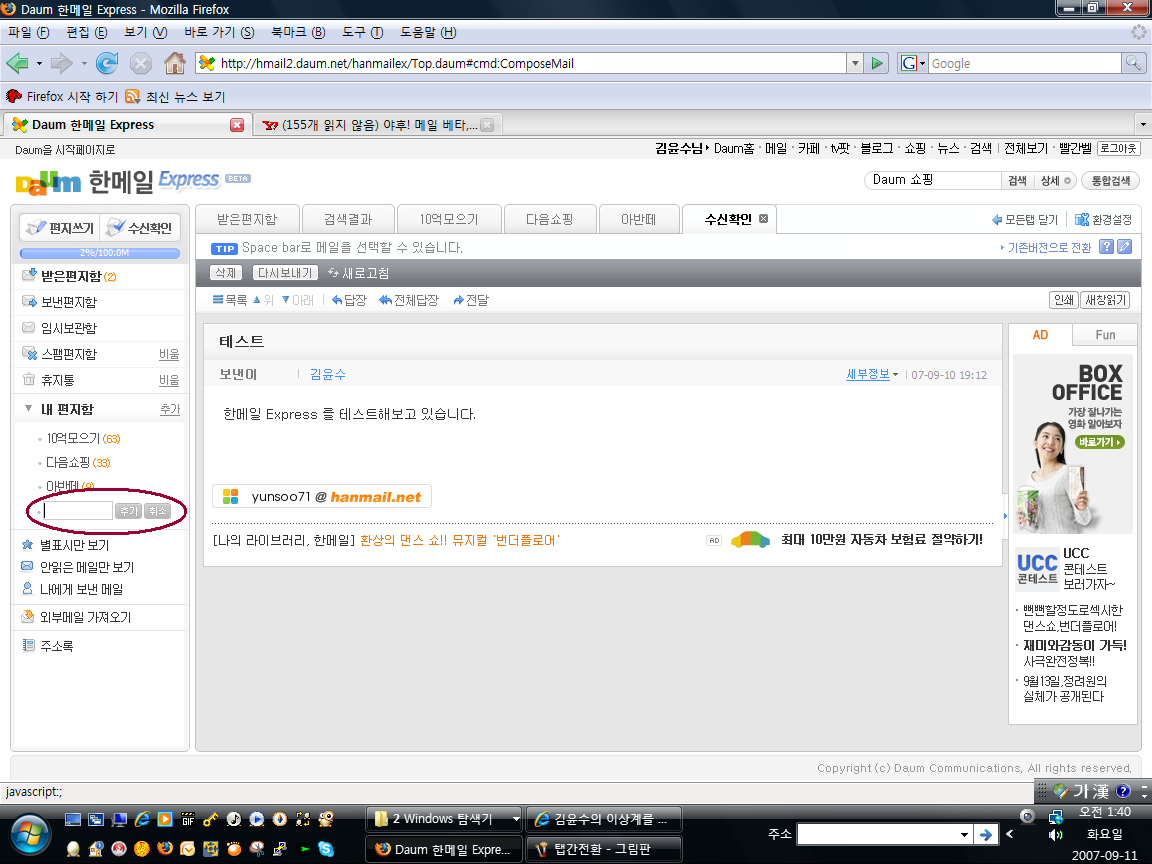Click 새로고침 refresh in mail toolbar
This screenshot has height=864, width=1152.
(x=359, y=273)
